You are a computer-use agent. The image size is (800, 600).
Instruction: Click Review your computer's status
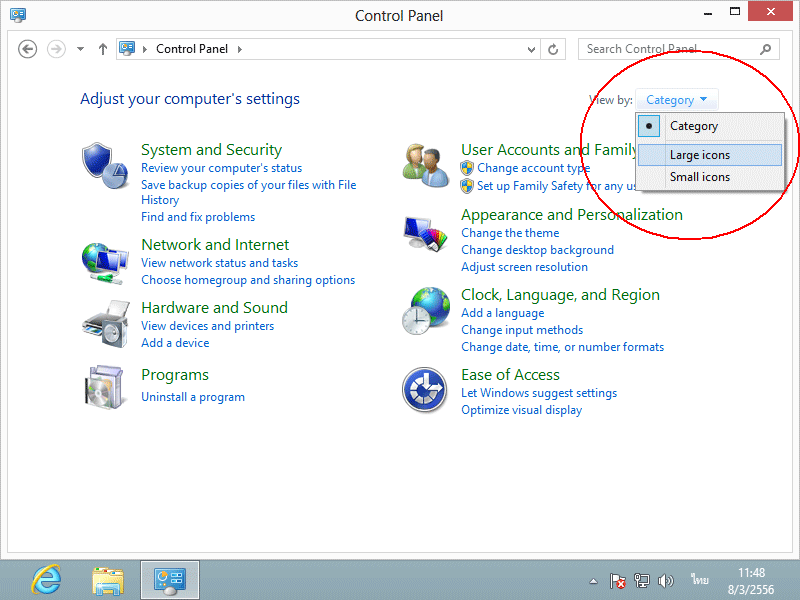pyautogui.click(x=221, y=168)
